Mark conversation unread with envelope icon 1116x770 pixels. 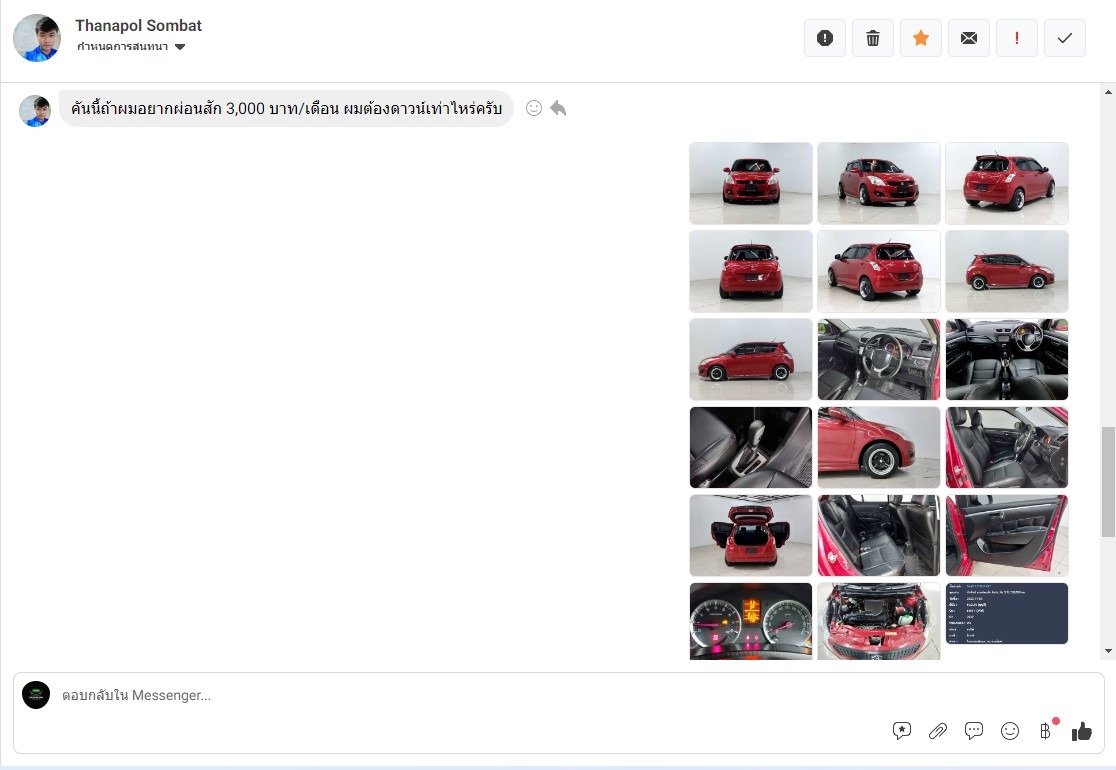point(968,38)
